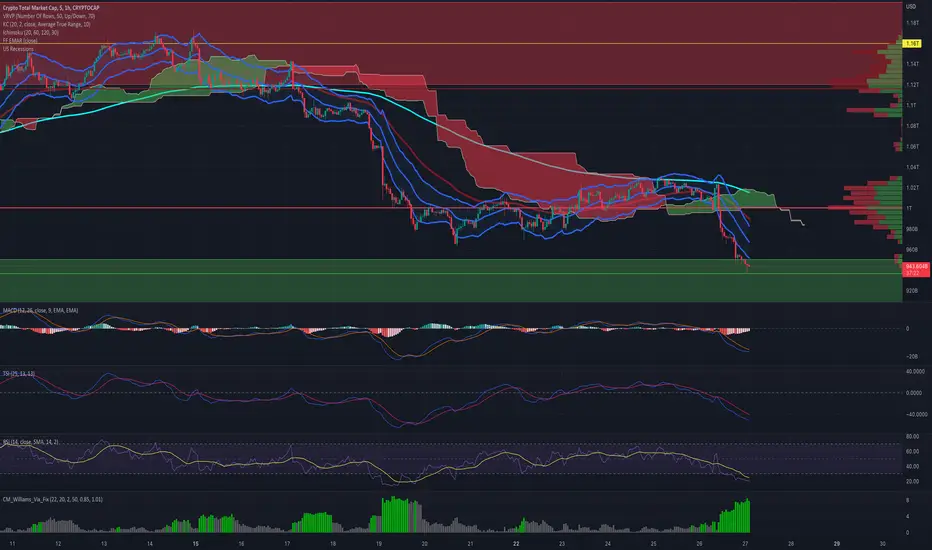Click the red 943.604B current price tag
The image size is (932, 550).
916,269
